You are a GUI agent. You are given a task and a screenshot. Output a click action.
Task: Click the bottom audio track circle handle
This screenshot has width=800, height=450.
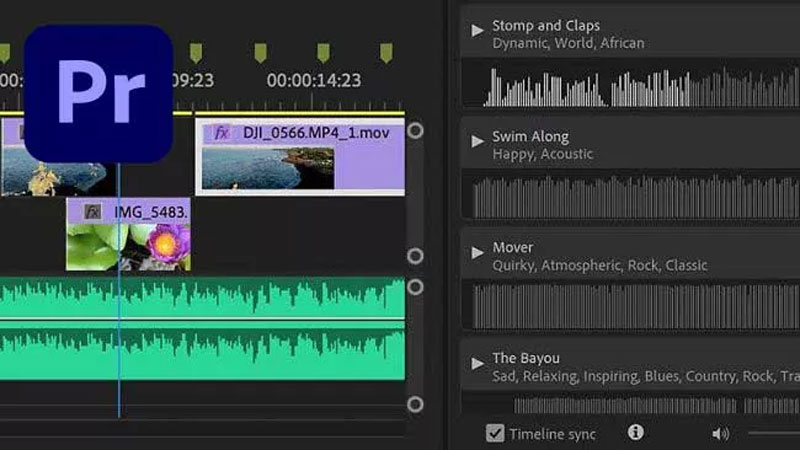tap(415, 404)
